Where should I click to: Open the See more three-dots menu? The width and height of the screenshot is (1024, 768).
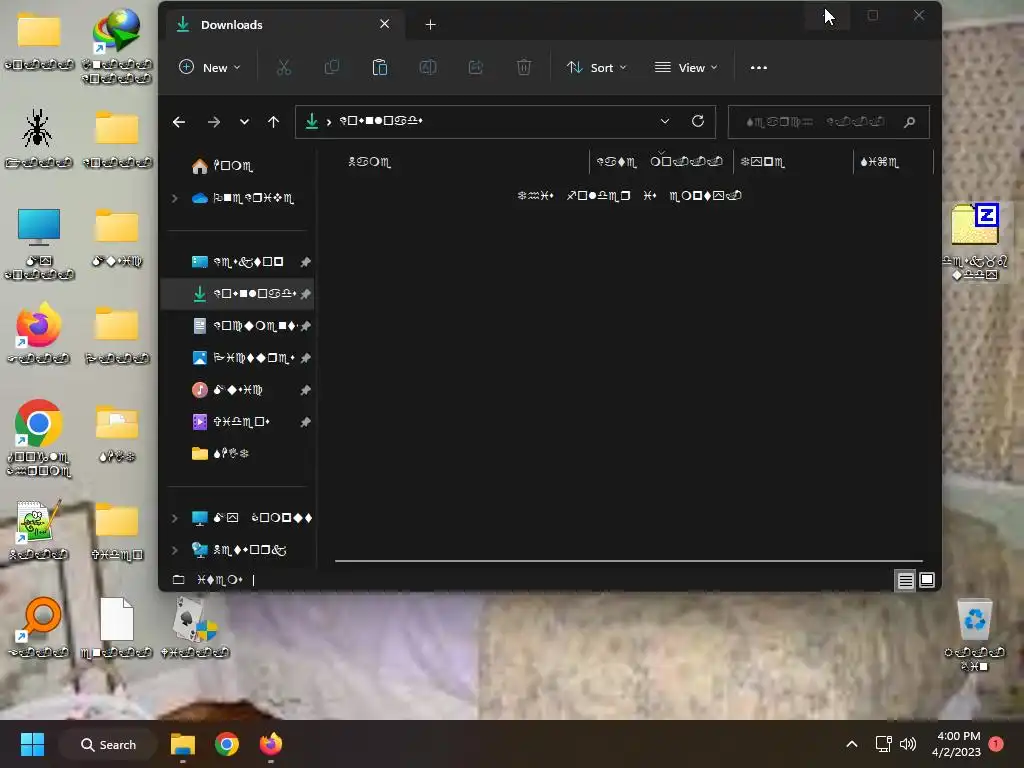(x=758, y=67)
